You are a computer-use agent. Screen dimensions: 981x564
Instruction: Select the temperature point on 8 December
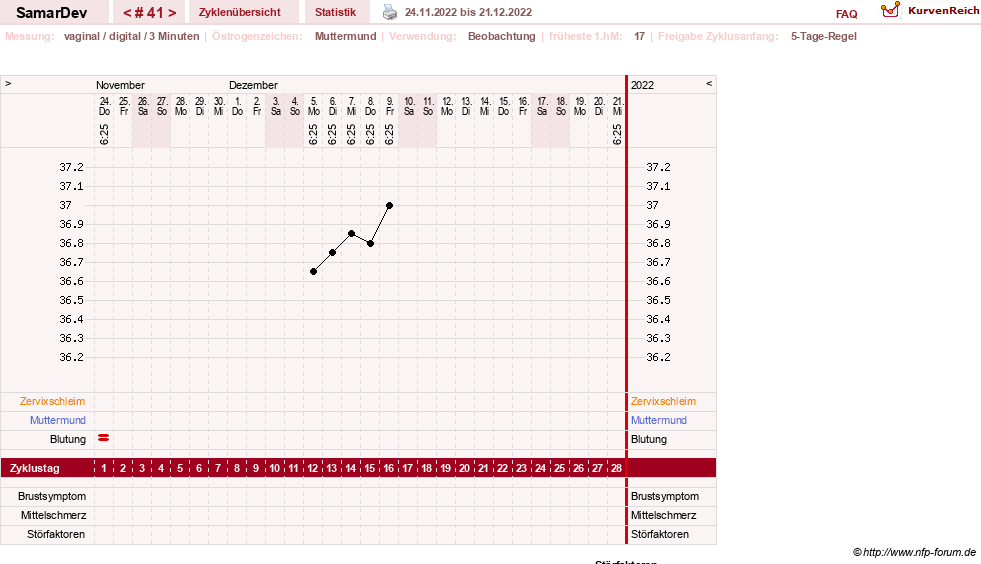[370, 244]
